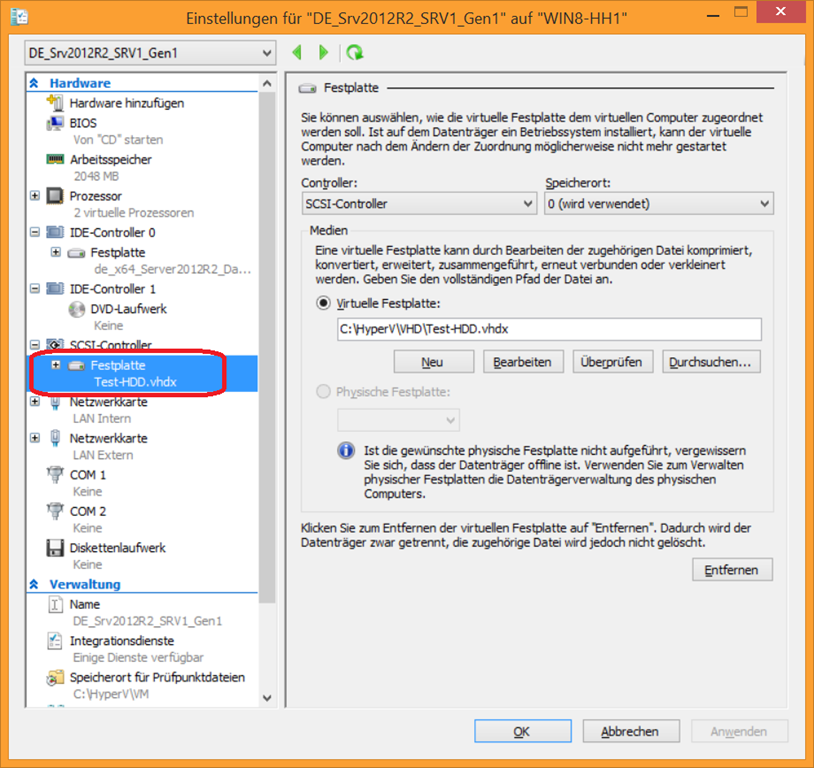Confirm settings with the OK button
The image size is (814, 768).
(522, 731)
